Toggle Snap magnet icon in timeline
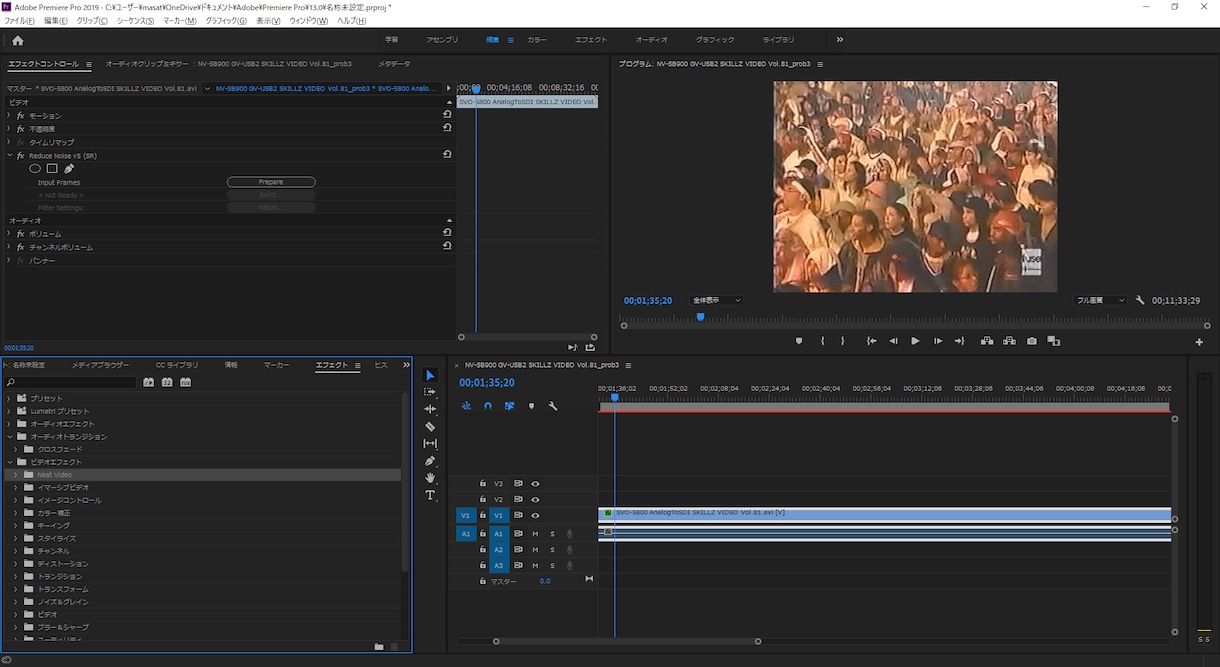 [488, 406]
